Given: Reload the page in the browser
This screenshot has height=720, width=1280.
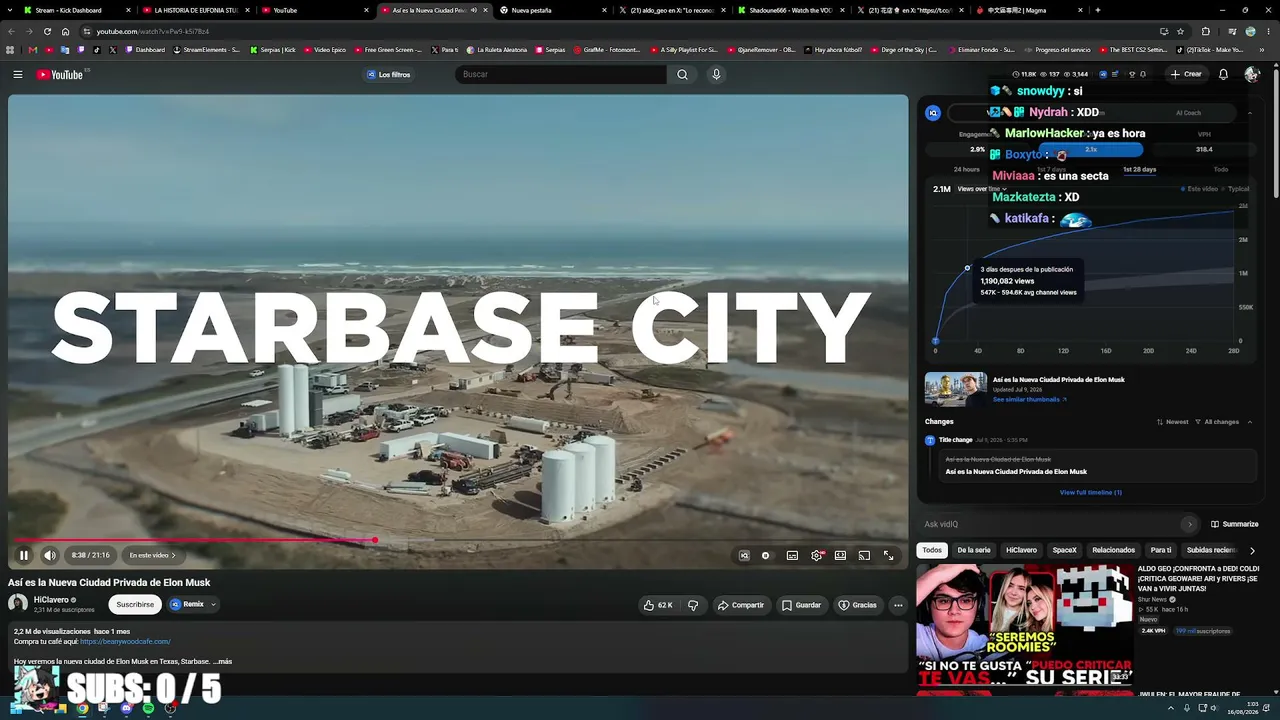Looking at the screenshot, I should [47, 31].
